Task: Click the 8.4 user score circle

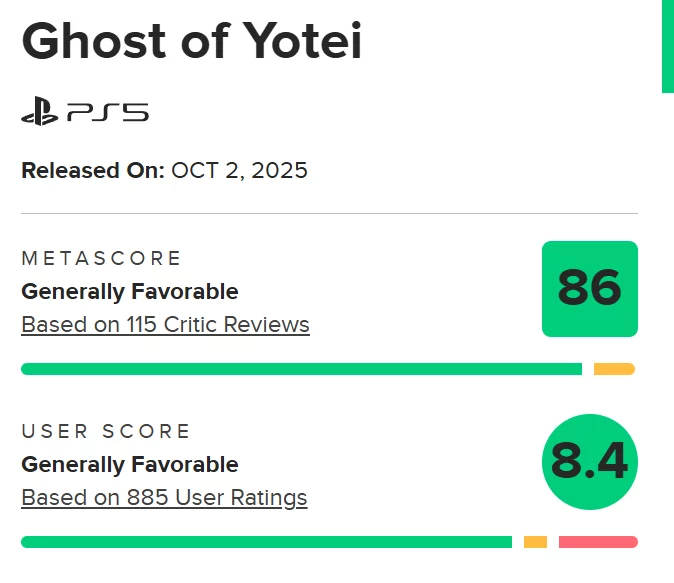Action: point(589,462)
